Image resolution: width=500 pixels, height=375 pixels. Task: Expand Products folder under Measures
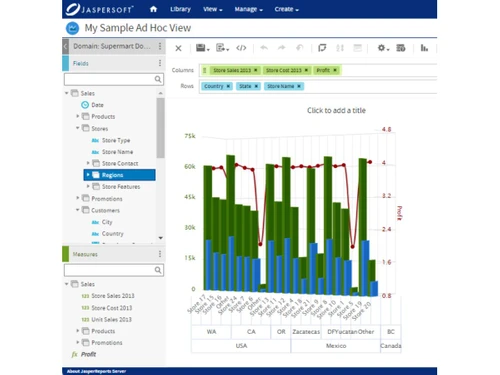[78, 331]
